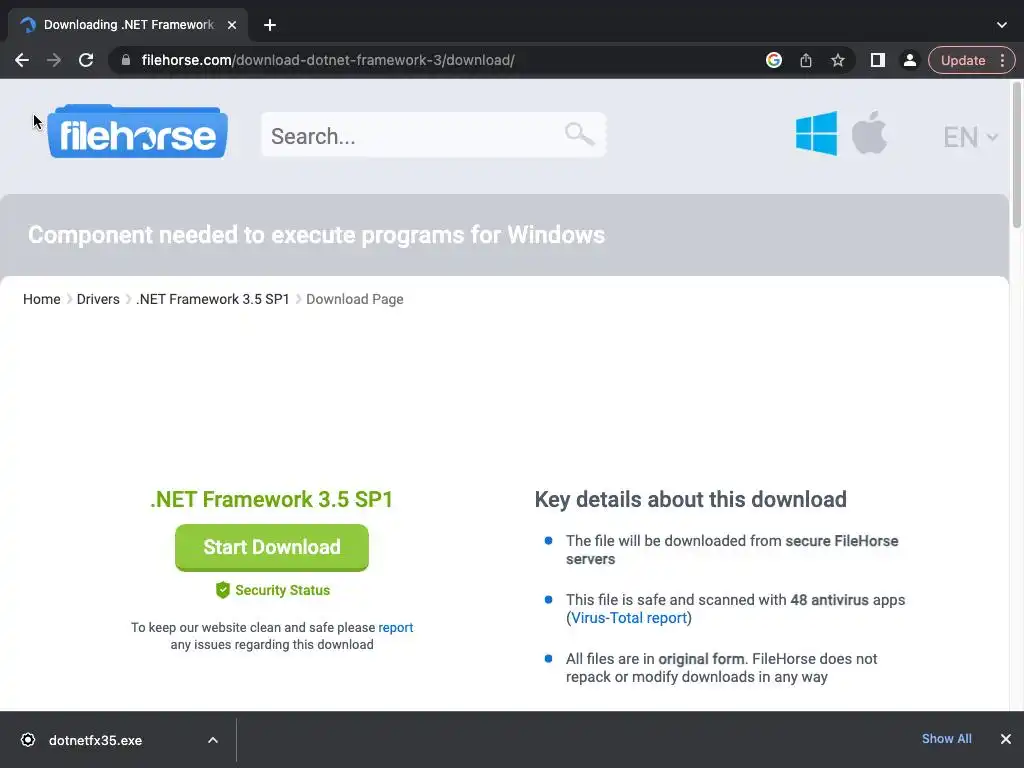Click the report link
1024x768 pixels.
tap(396, 628)
